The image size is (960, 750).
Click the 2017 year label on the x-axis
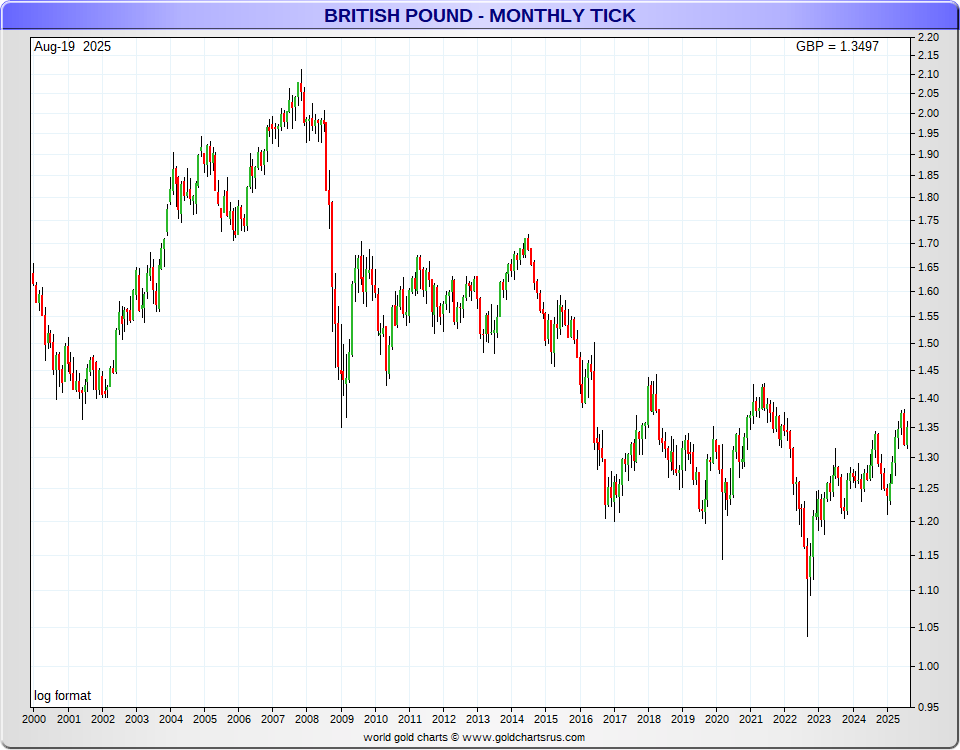click(x=615, y=719)
